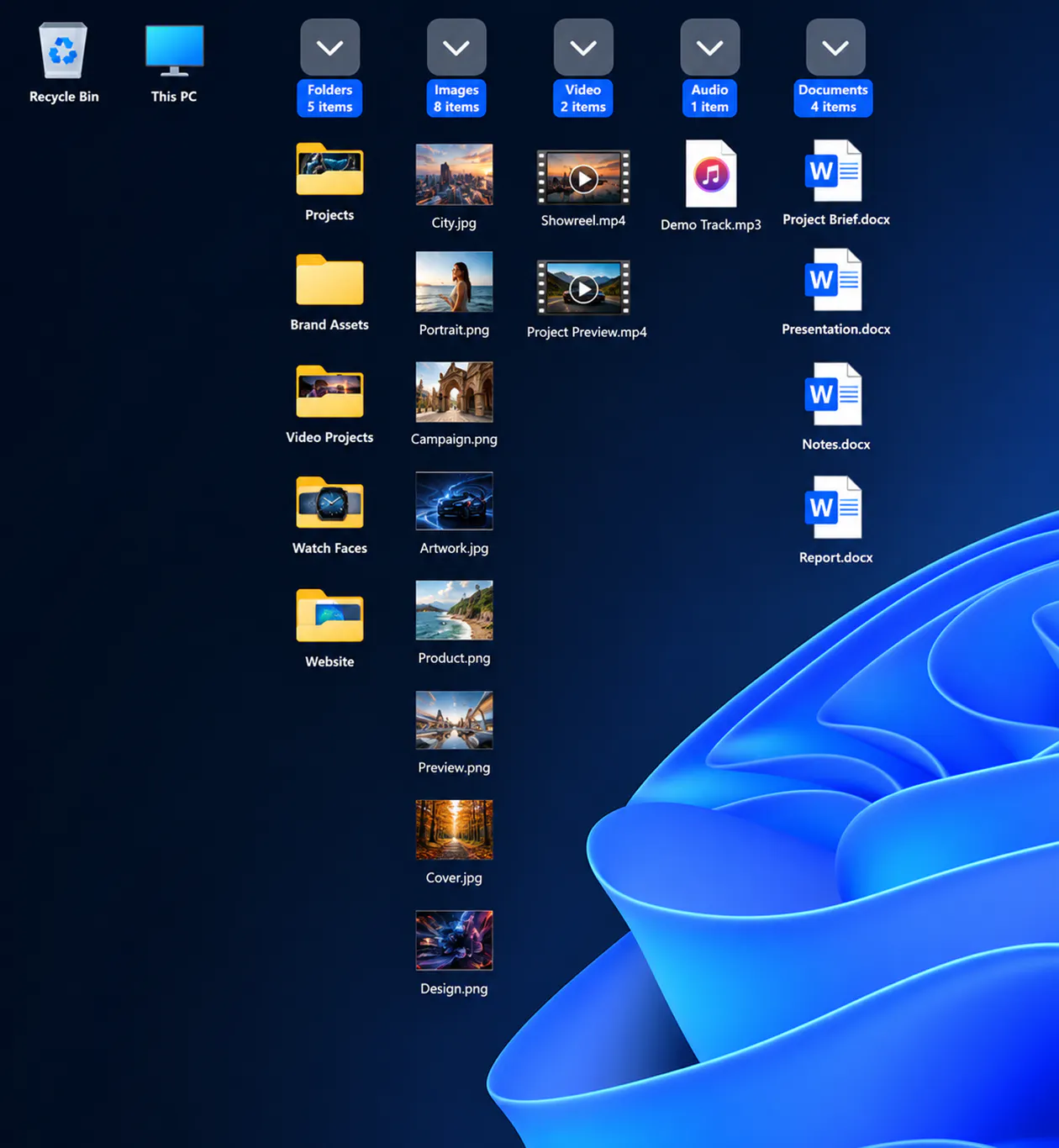Click the "Recycle Bin" text label
Screen dimensions: 1059x1148
point(64,97)
